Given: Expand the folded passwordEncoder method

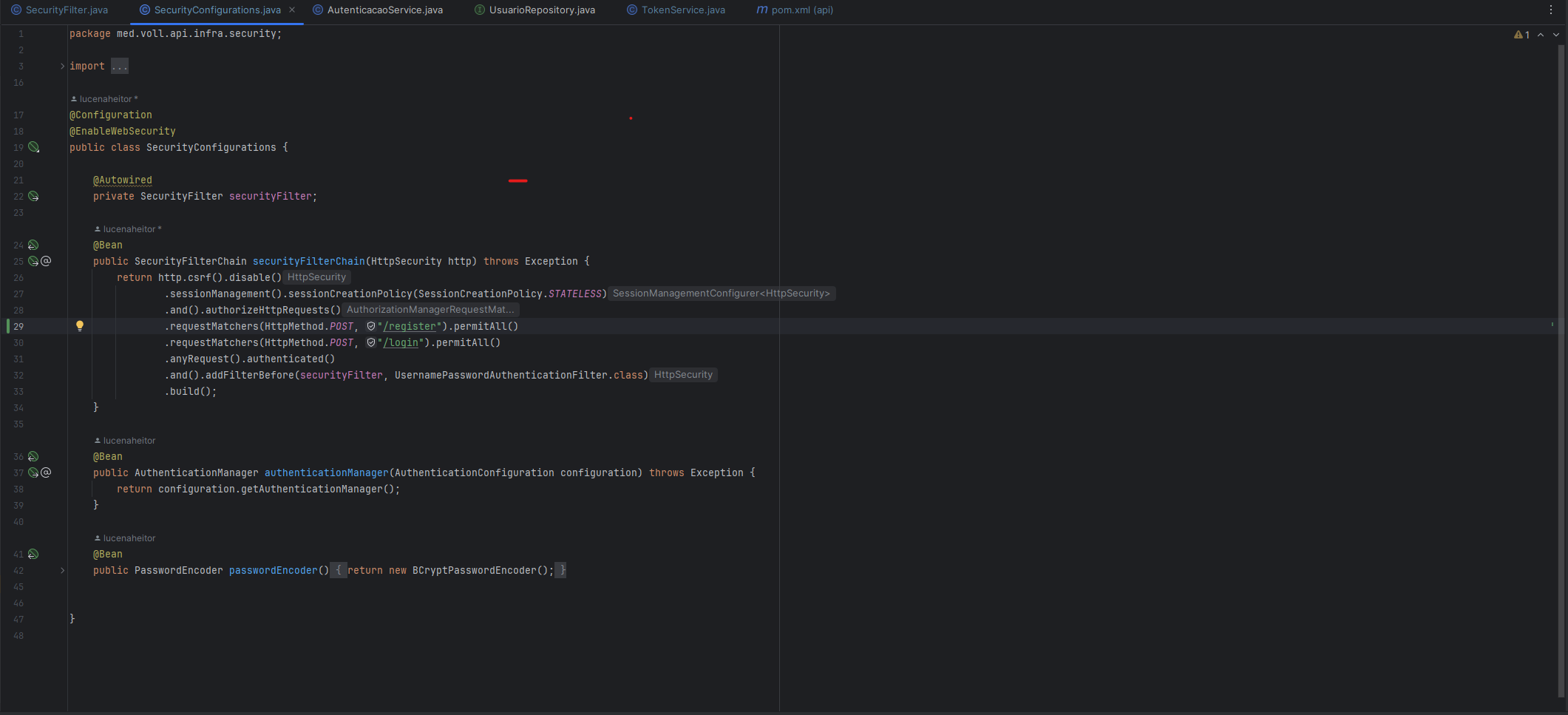Looking at the screenshot, I should click(x=62, y=571).
